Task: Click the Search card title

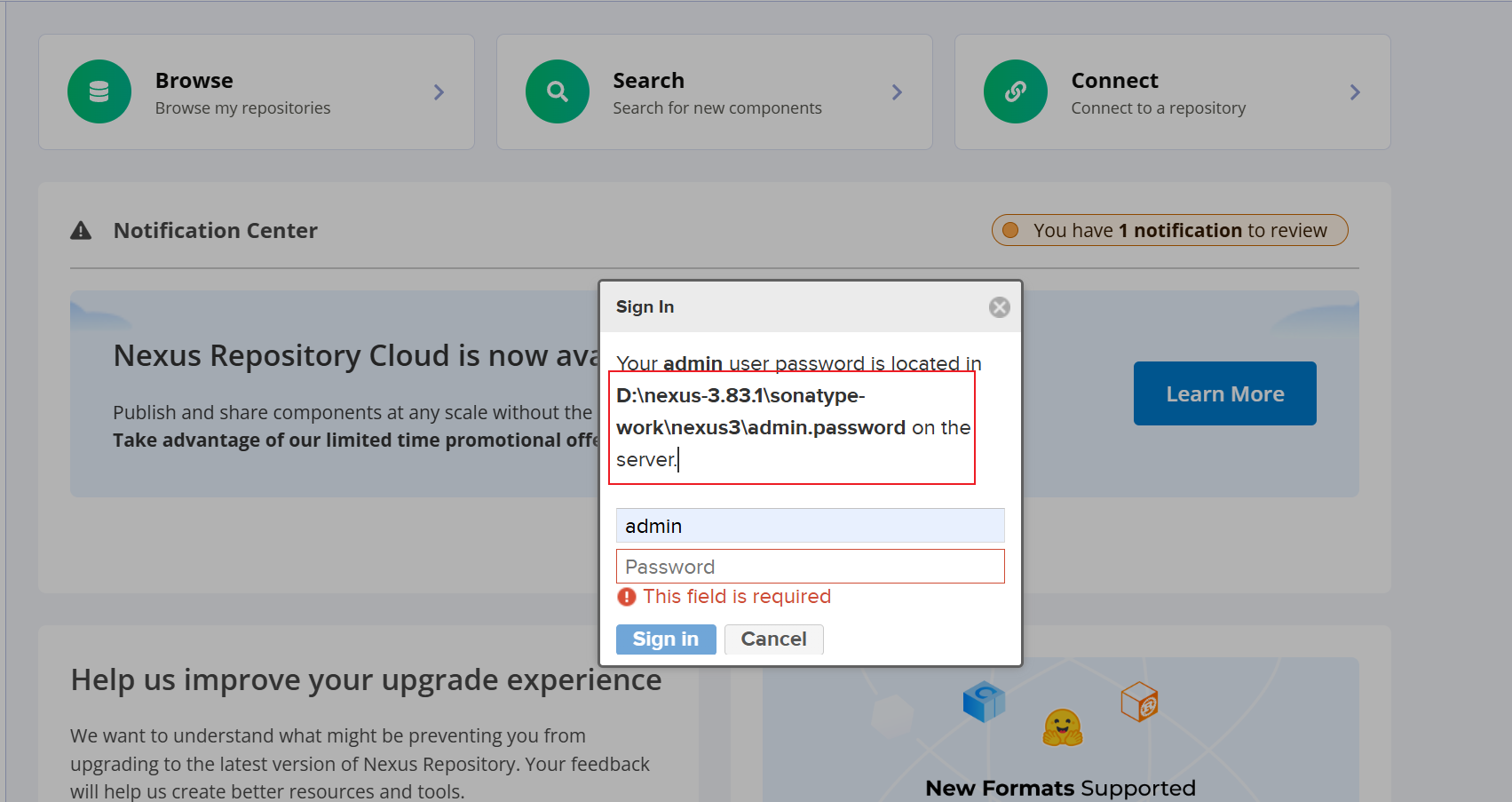Action: click(649, 81)
